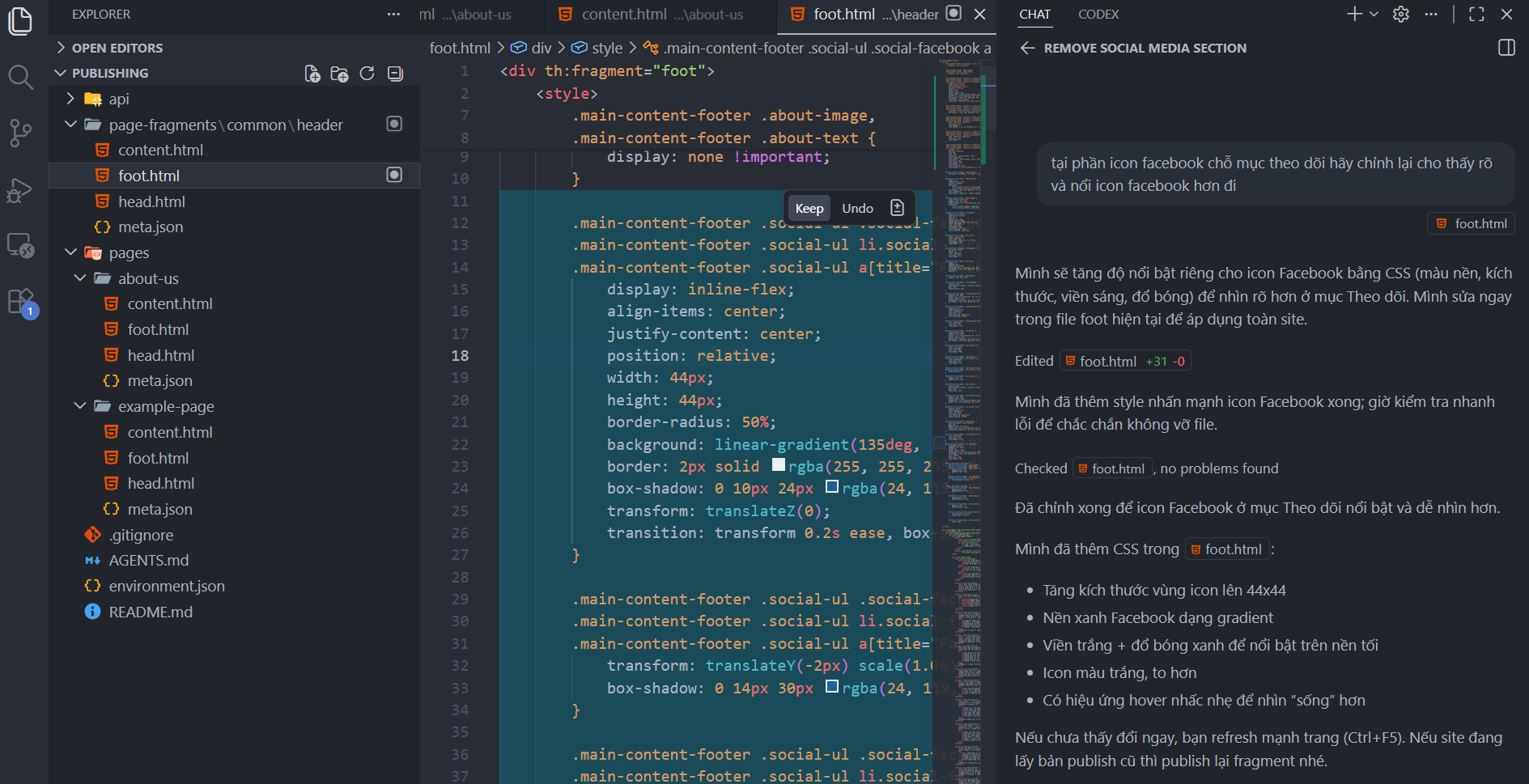Create a new folder in PUBLISHING

[339, 74]
